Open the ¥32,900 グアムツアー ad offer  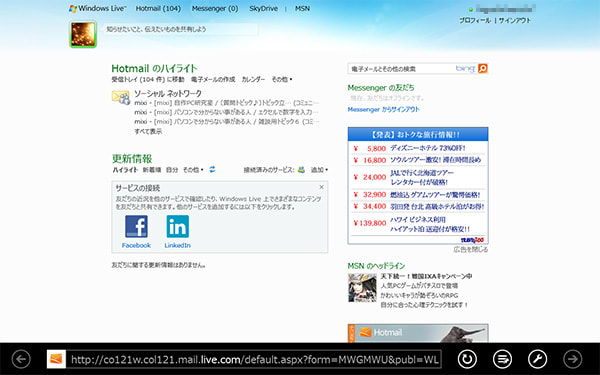click(418, 195)
